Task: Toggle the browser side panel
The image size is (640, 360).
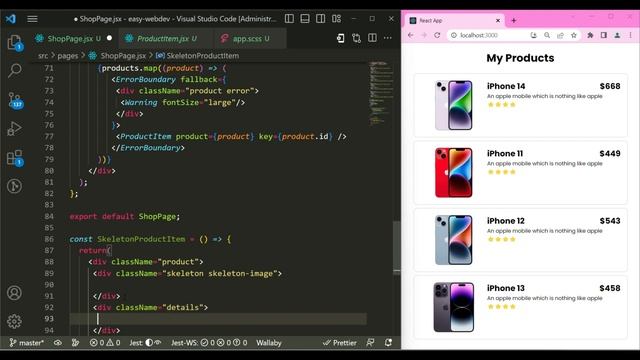Action: [x=604, y=36]
